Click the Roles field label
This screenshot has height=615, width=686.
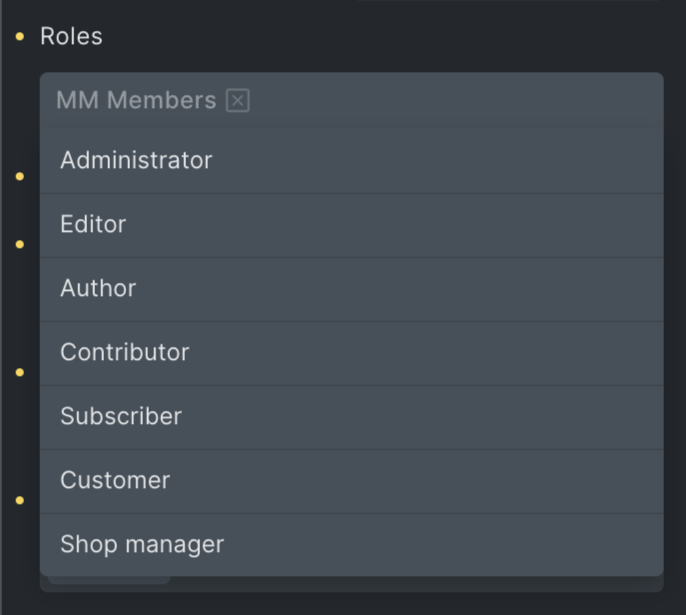click(x=71, y=37)
